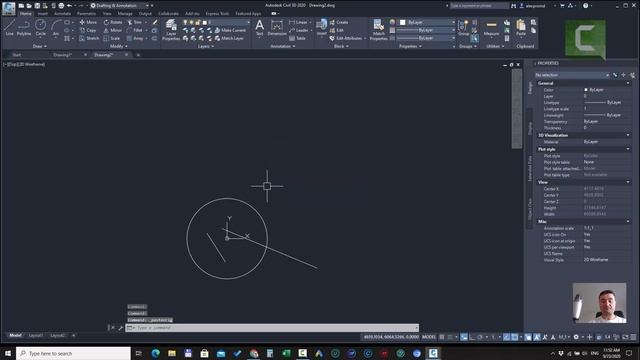
Task: Click the application menu button
Action: click(8, 8)
